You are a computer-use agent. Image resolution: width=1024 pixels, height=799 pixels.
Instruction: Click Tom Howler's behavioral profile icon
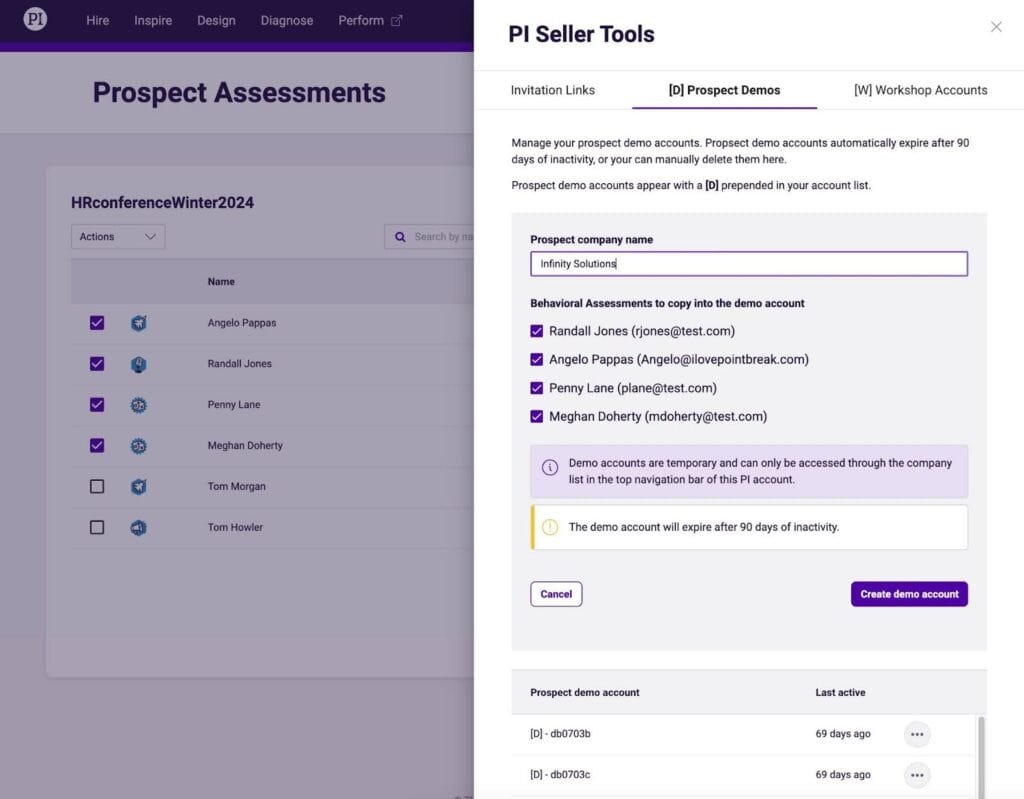click(139, 527)
